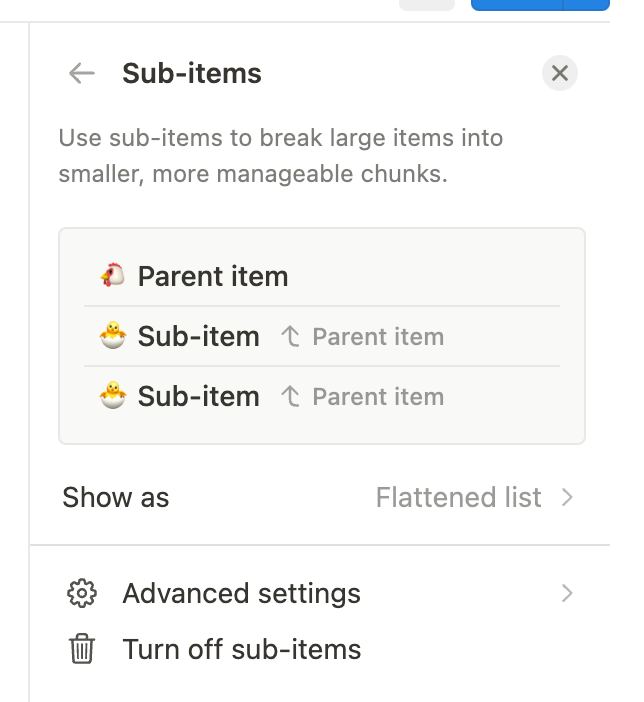
Task: Click the up-arrow parent icon in second Sub-item row
Action: click(290, 397)
